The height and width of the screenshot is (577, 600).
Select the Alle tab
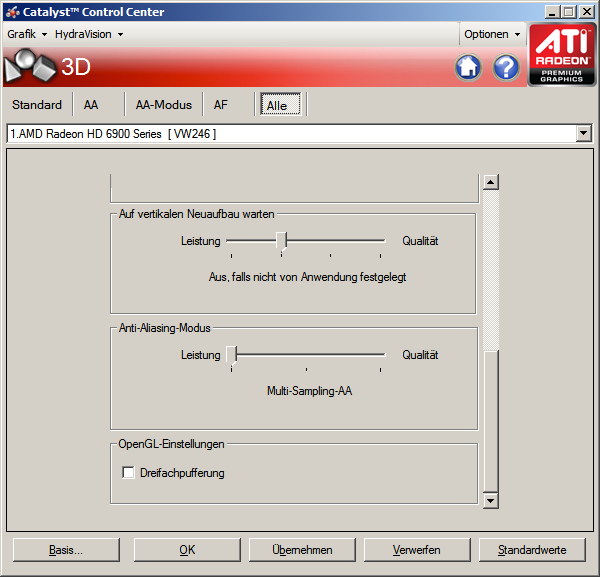coord(280,104)
